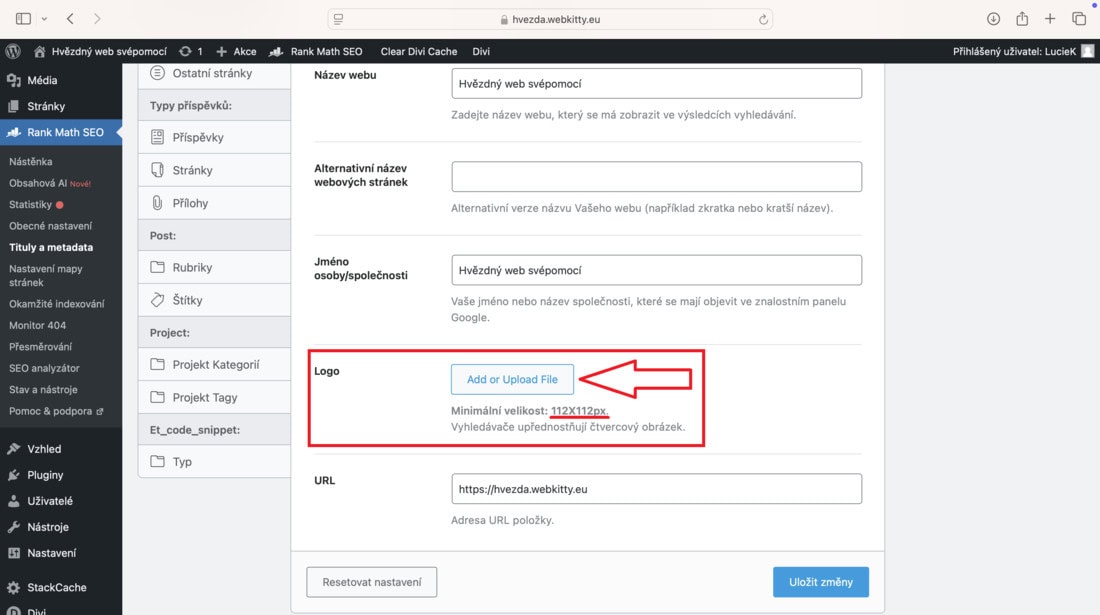Open Safari downloads icon
The height and width of the screenshot is (615, 1100).
993,19
